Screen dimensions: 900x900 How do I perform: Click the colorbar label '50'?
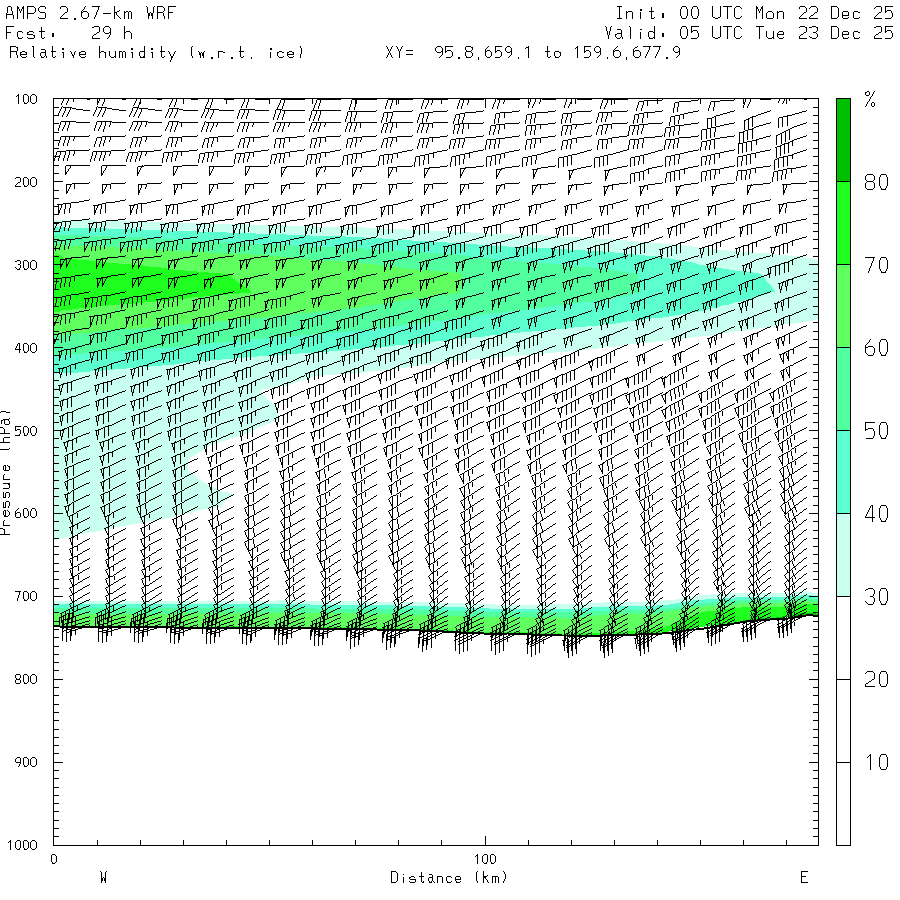(876, 431)
